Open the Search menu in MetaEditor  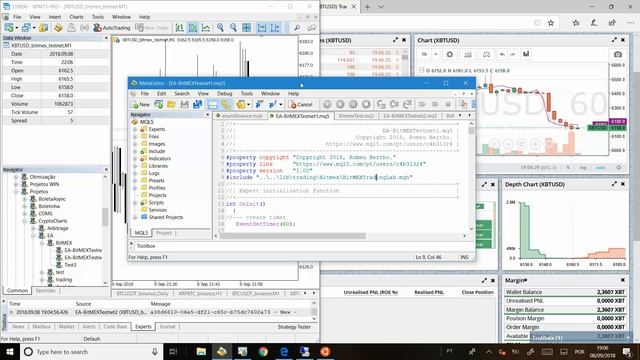pos(182,93)
